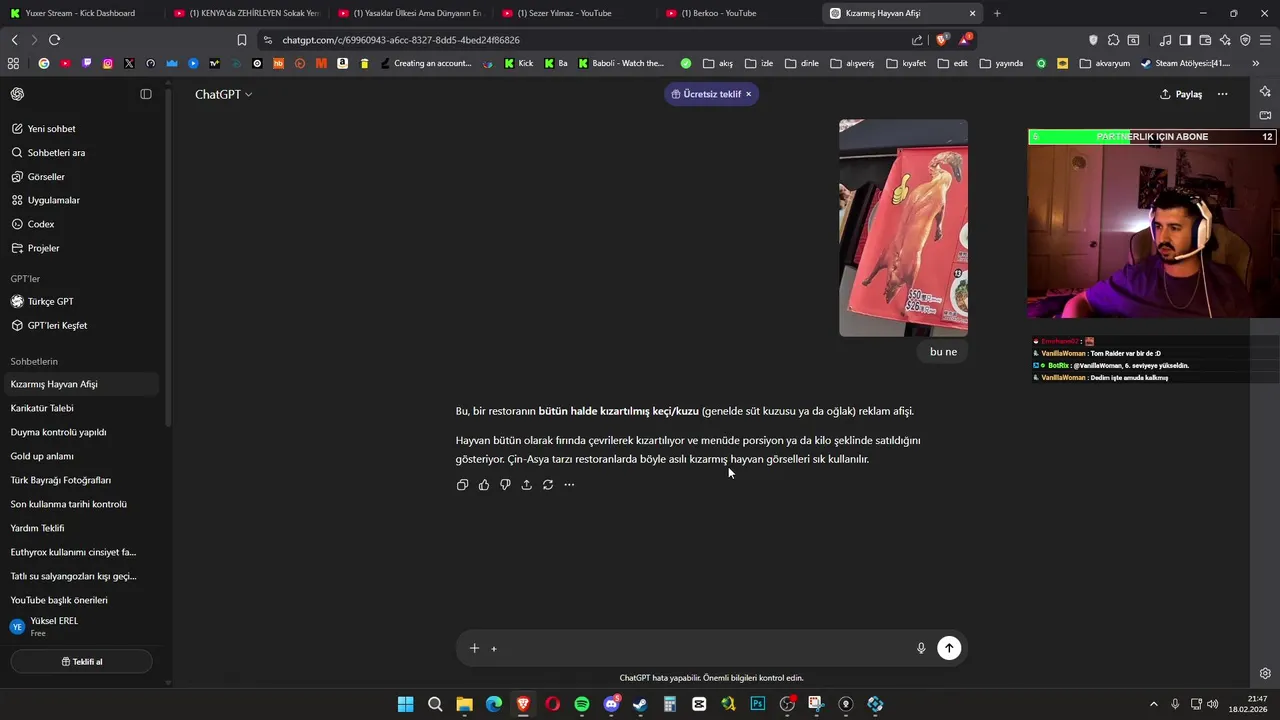
Task: Collapse the sidebar with the panel icon
Action: click(x=146, y=94)
